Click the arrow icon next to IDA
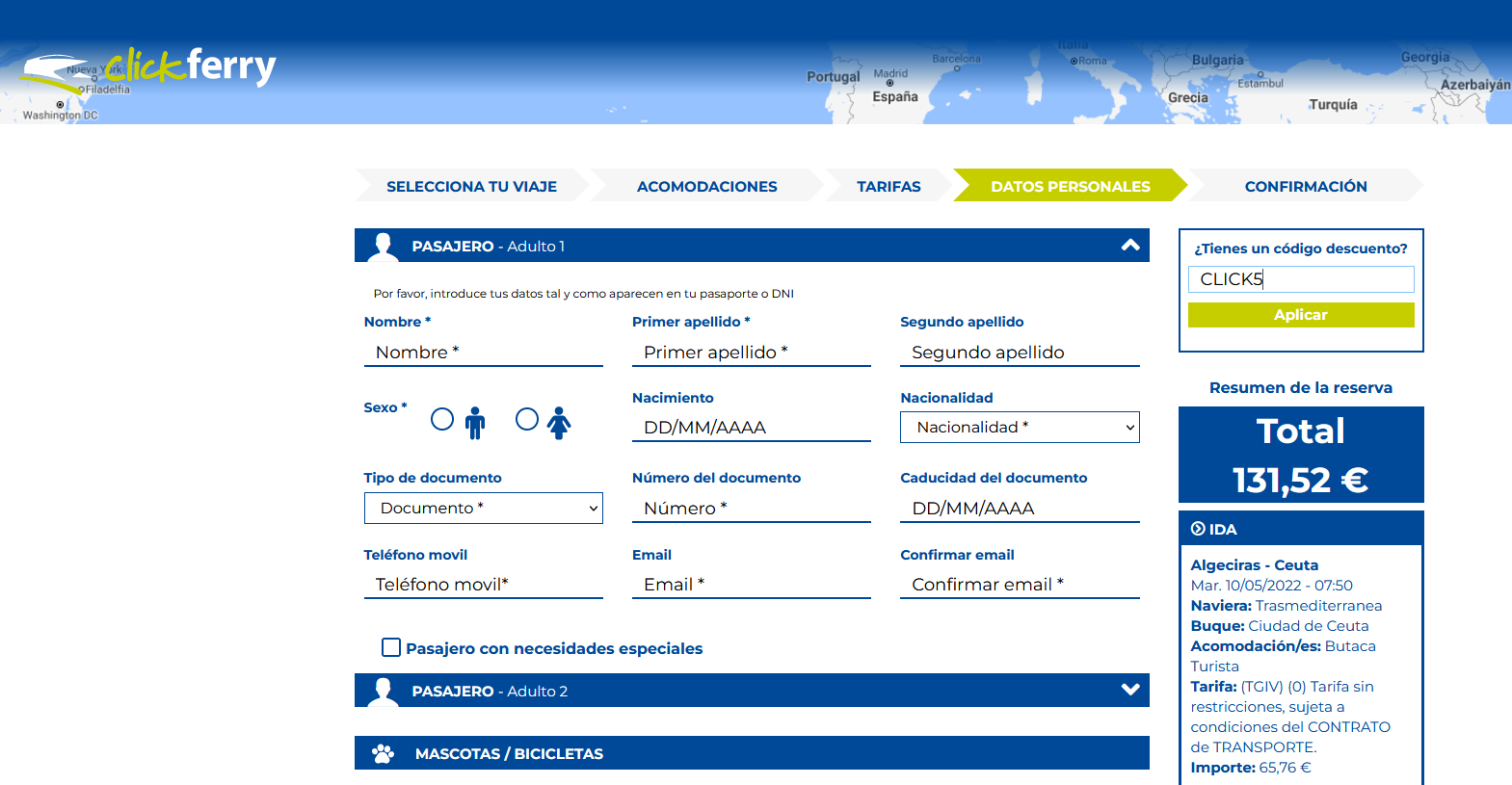1512x785 pixels. pyautogui.click(x=1198, y=528)
